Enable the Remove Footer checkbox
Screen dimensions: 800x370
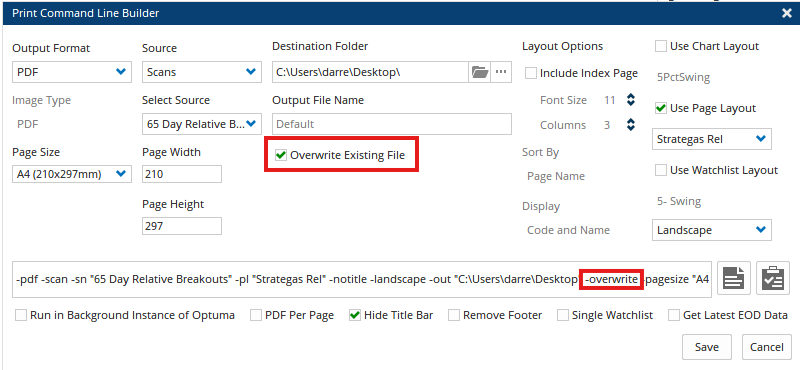454,315
